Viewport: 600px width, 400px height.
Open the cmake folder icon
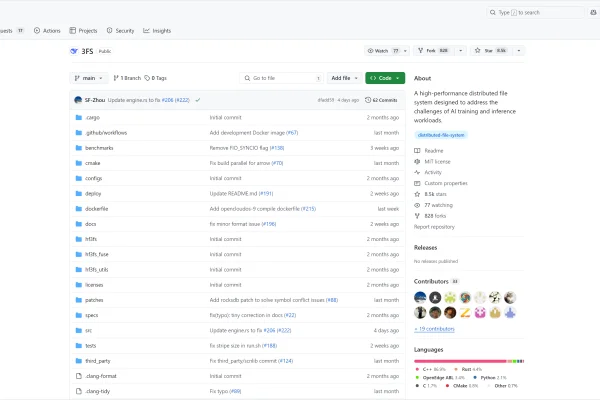coord(79,163)
